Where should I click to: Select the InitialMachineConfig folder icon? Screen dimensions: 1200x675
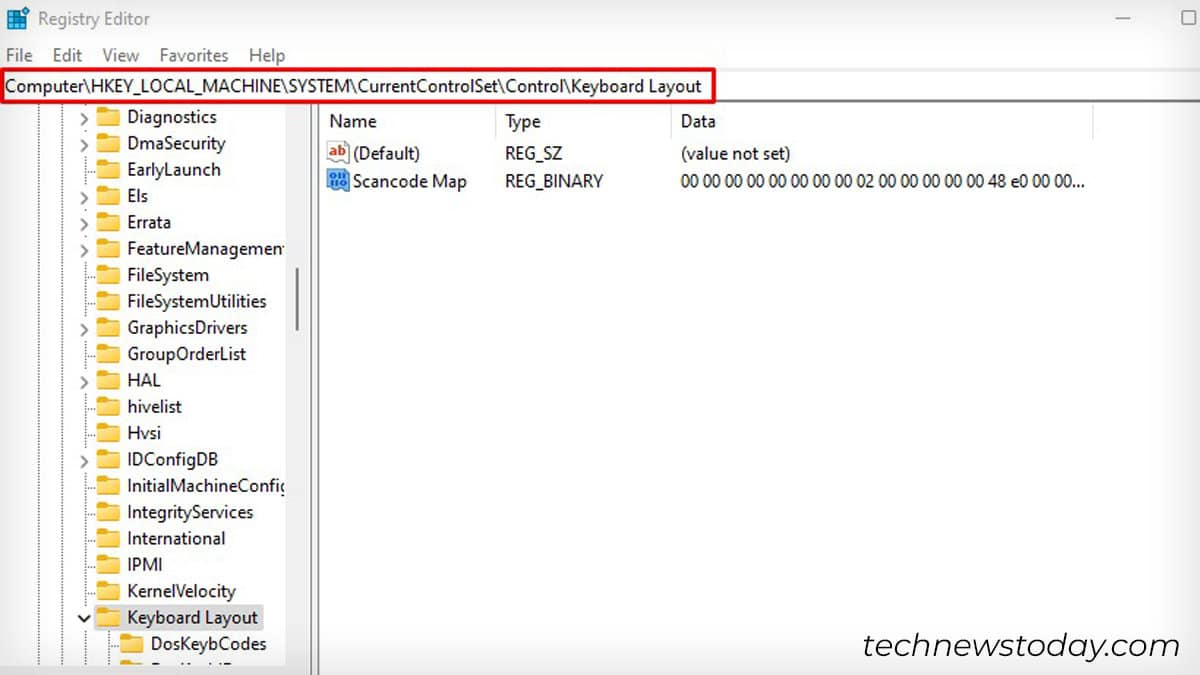coord(108,486)
